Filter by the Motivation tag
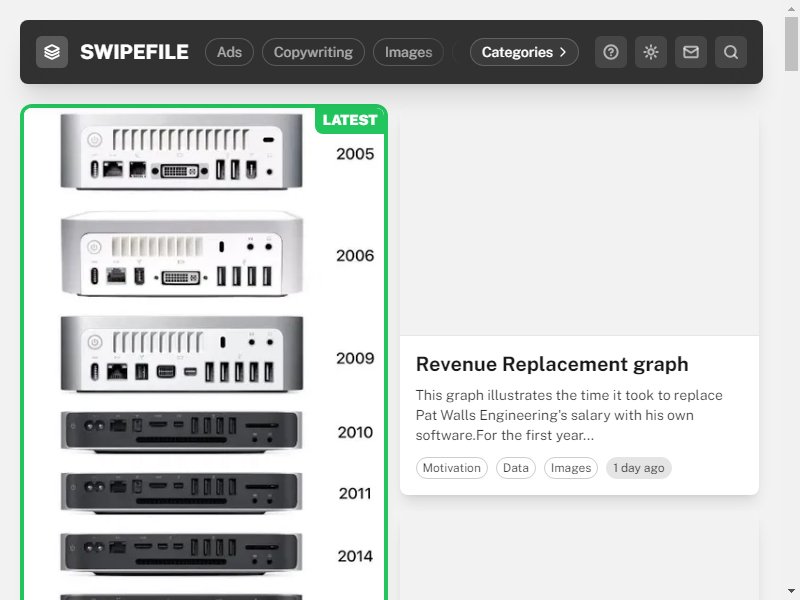The width and height of the screenshot is (800, 600). (452, 468)
